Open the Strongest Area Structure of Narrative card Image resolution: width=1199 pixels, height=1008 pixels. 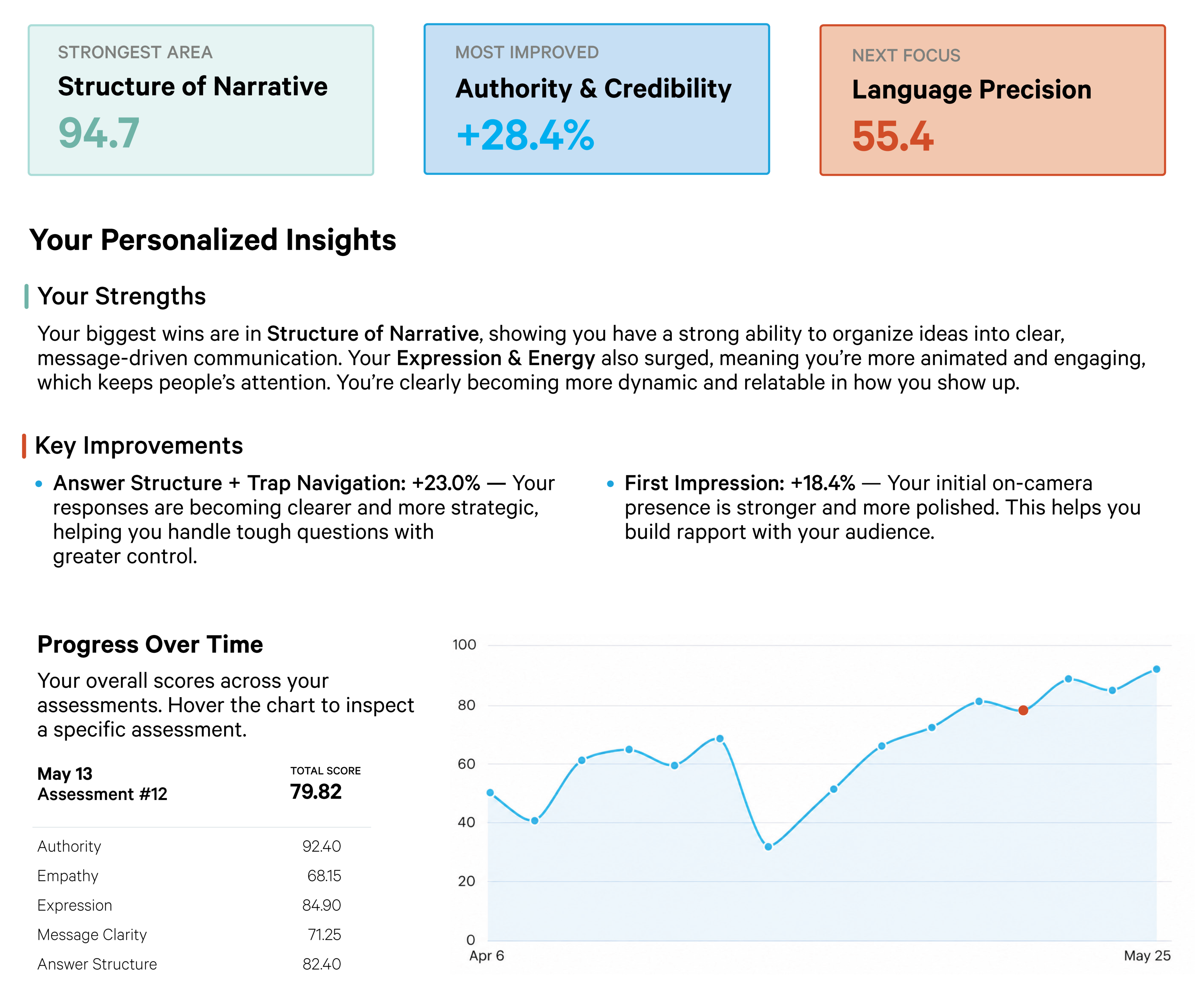201,100
